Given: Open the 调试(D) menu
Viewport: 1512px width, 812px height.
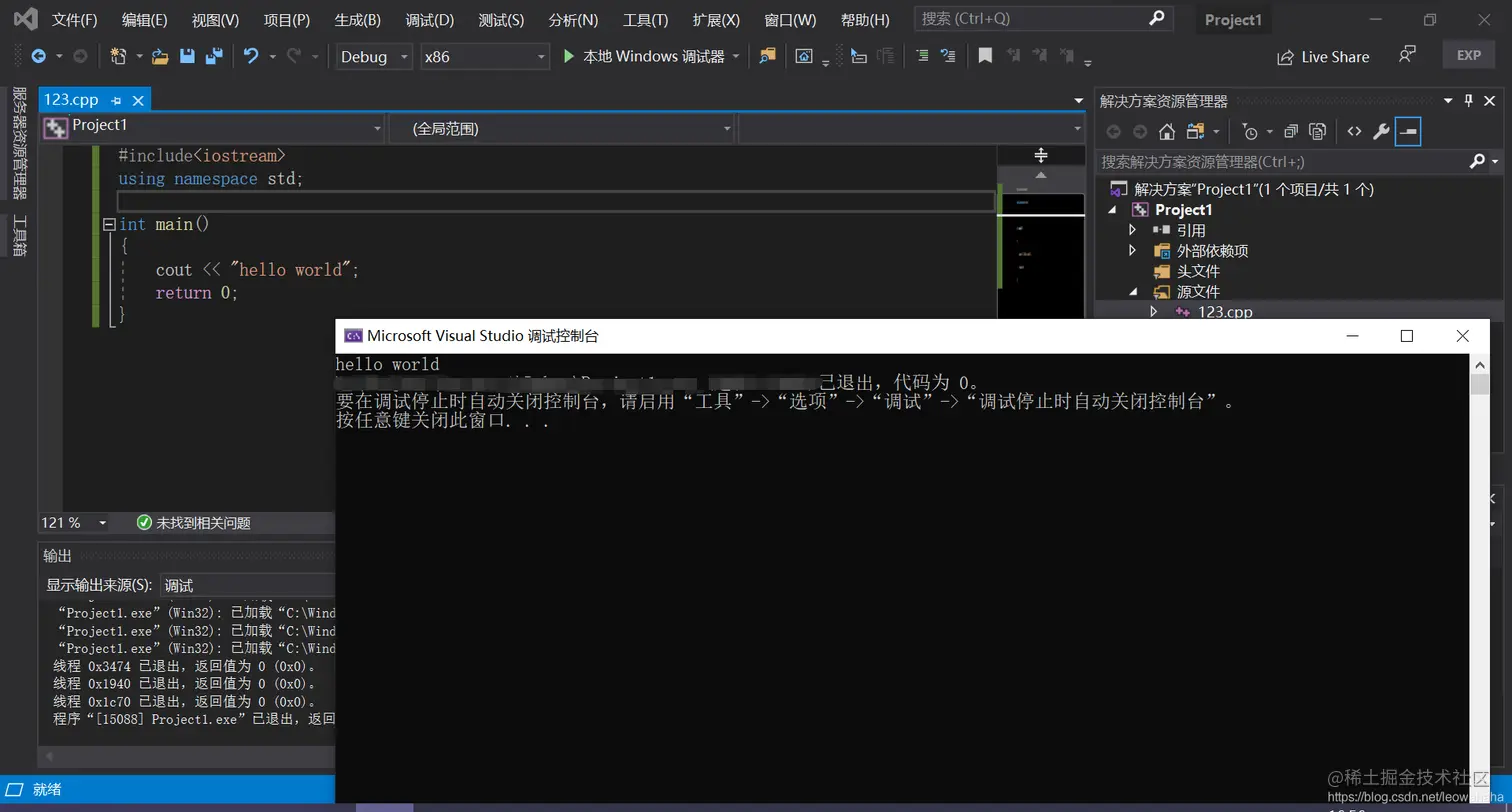Looking at the screenshot, I should (429, 19).
